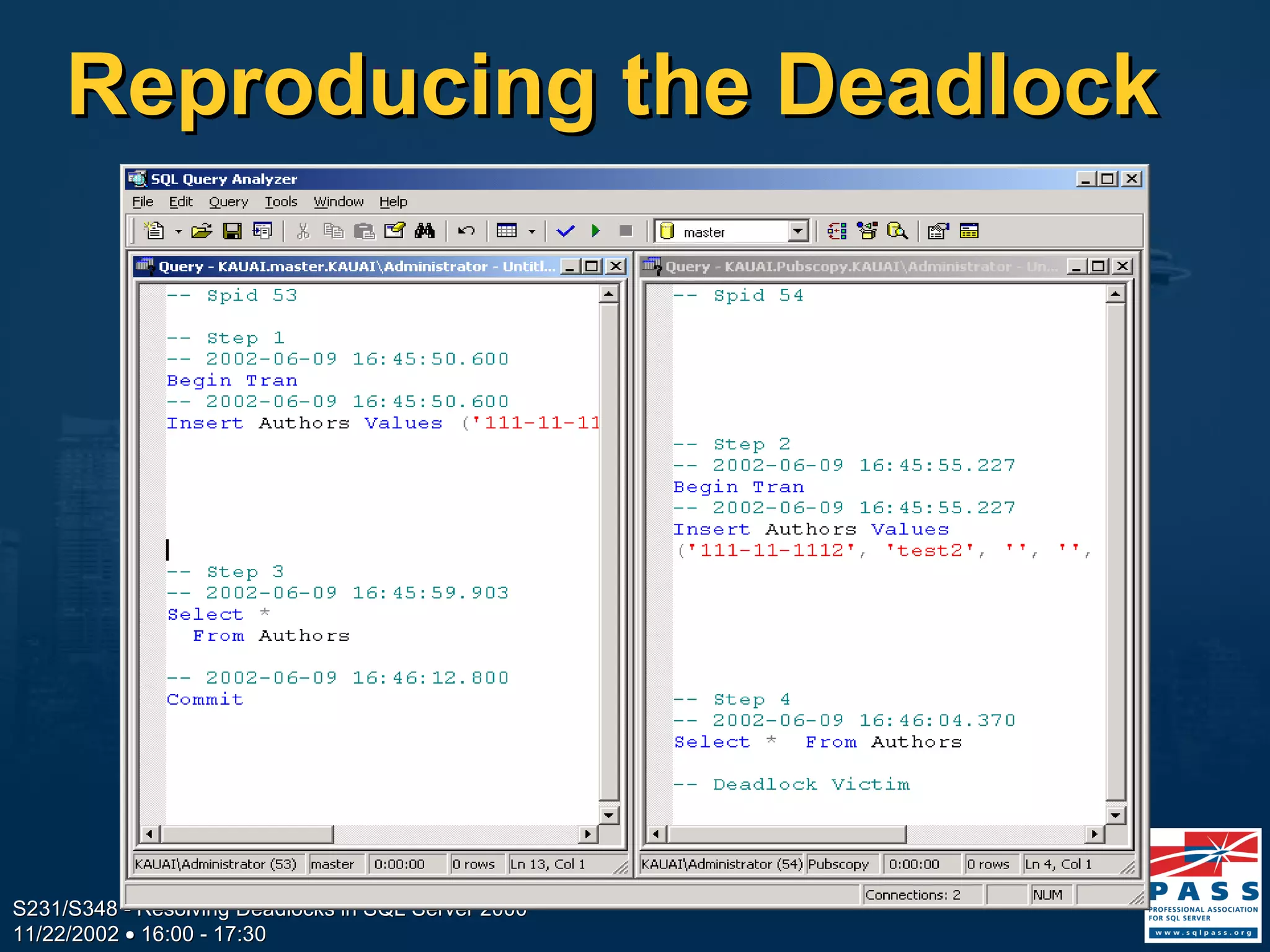
Task: Save query with the floppy disk icon
Action: coord(232,231)
